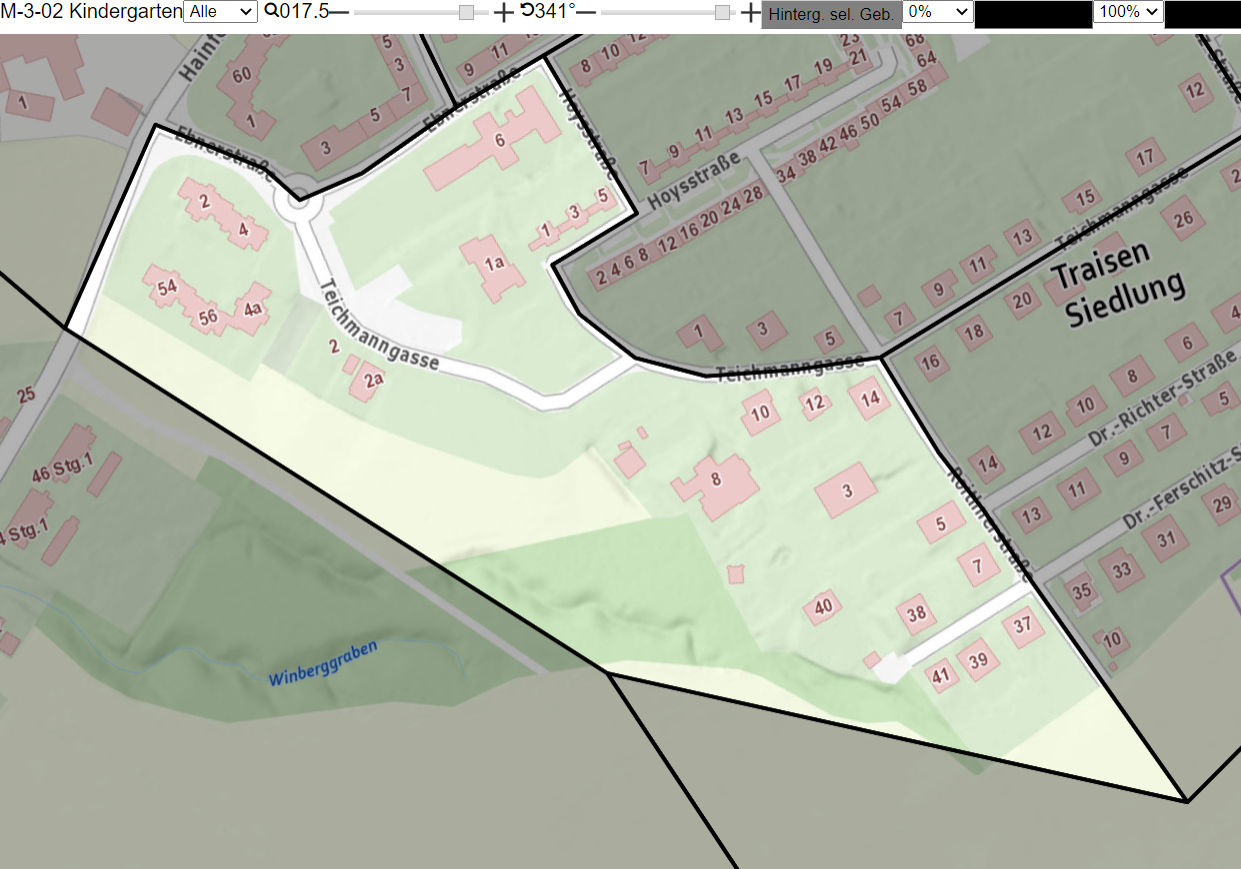Select building 8 on the map
This screenshot has height=869, width=1241.
click(716, 484)
